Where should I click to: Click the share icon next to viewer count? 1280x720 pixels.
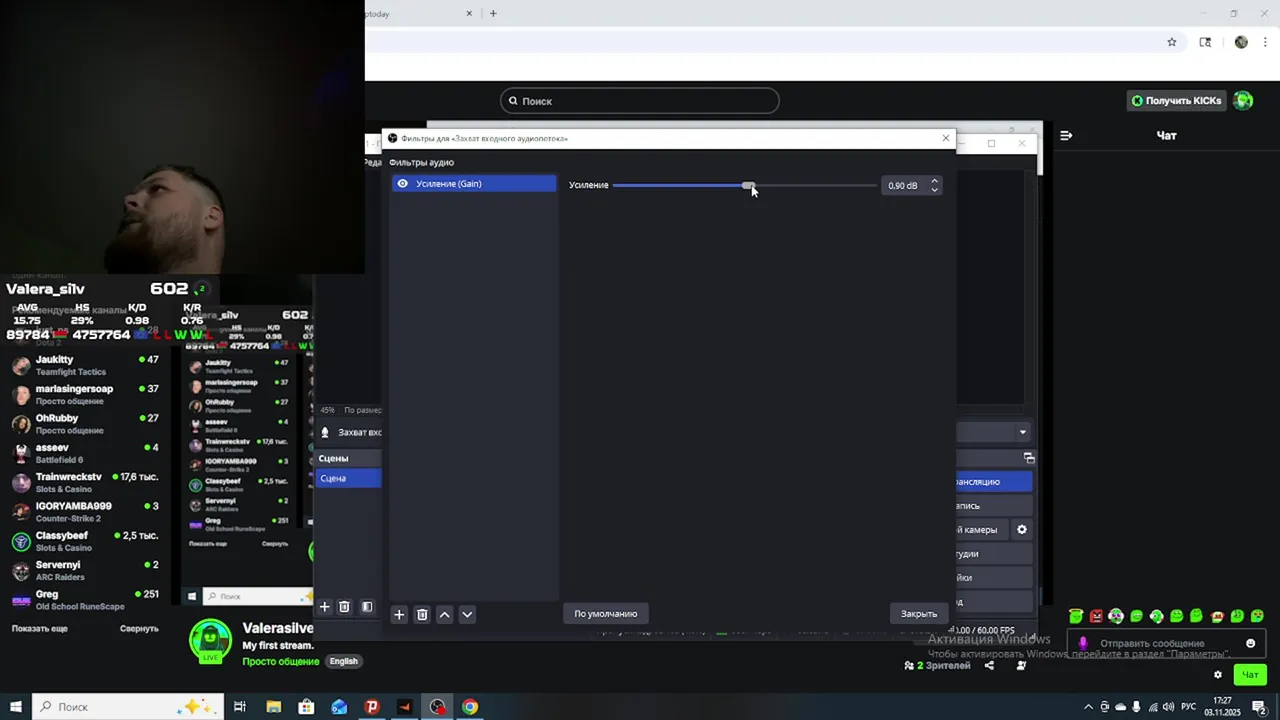point(989,665)
